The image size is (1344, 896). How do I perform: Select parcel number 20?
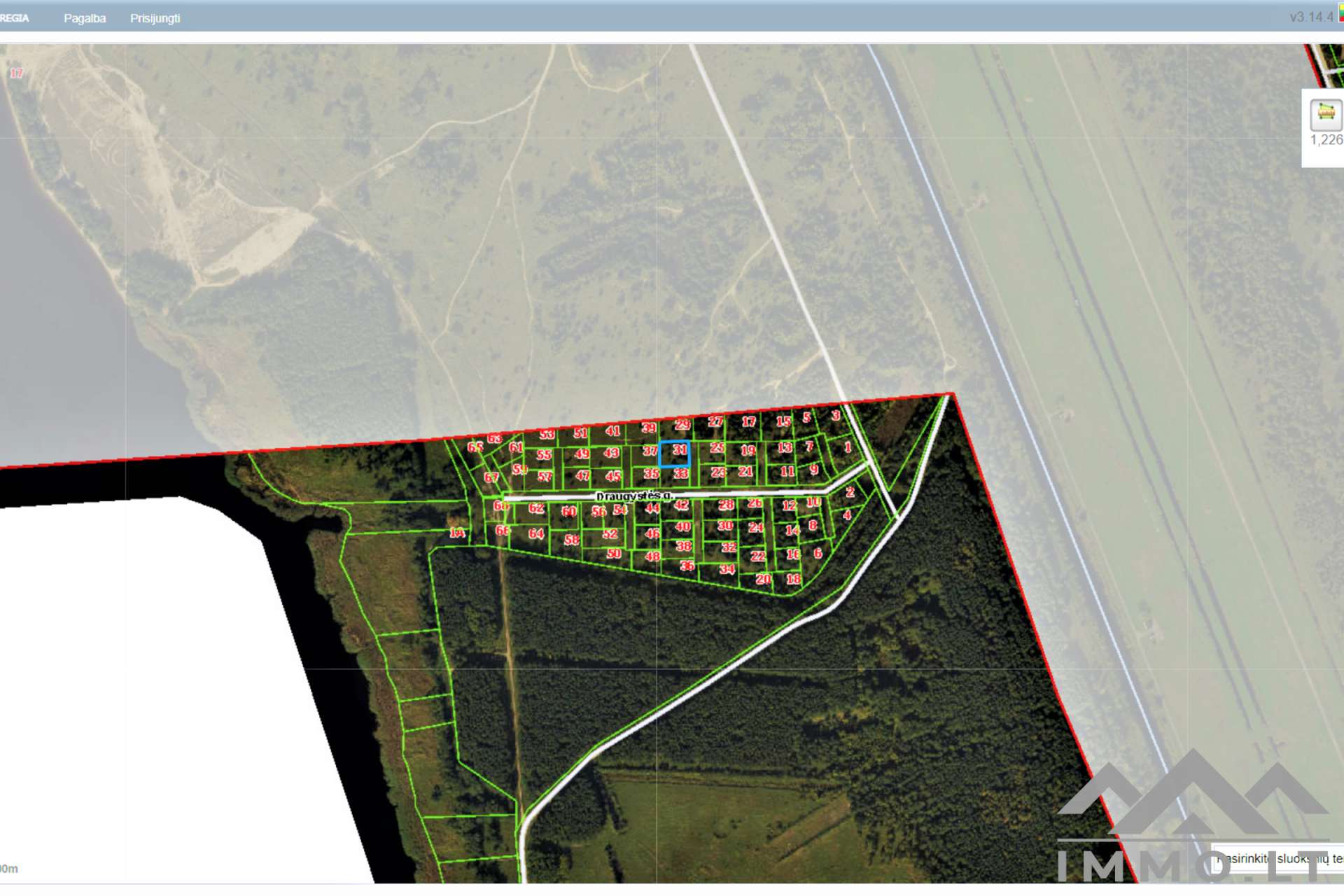click(x=763, y=580)
